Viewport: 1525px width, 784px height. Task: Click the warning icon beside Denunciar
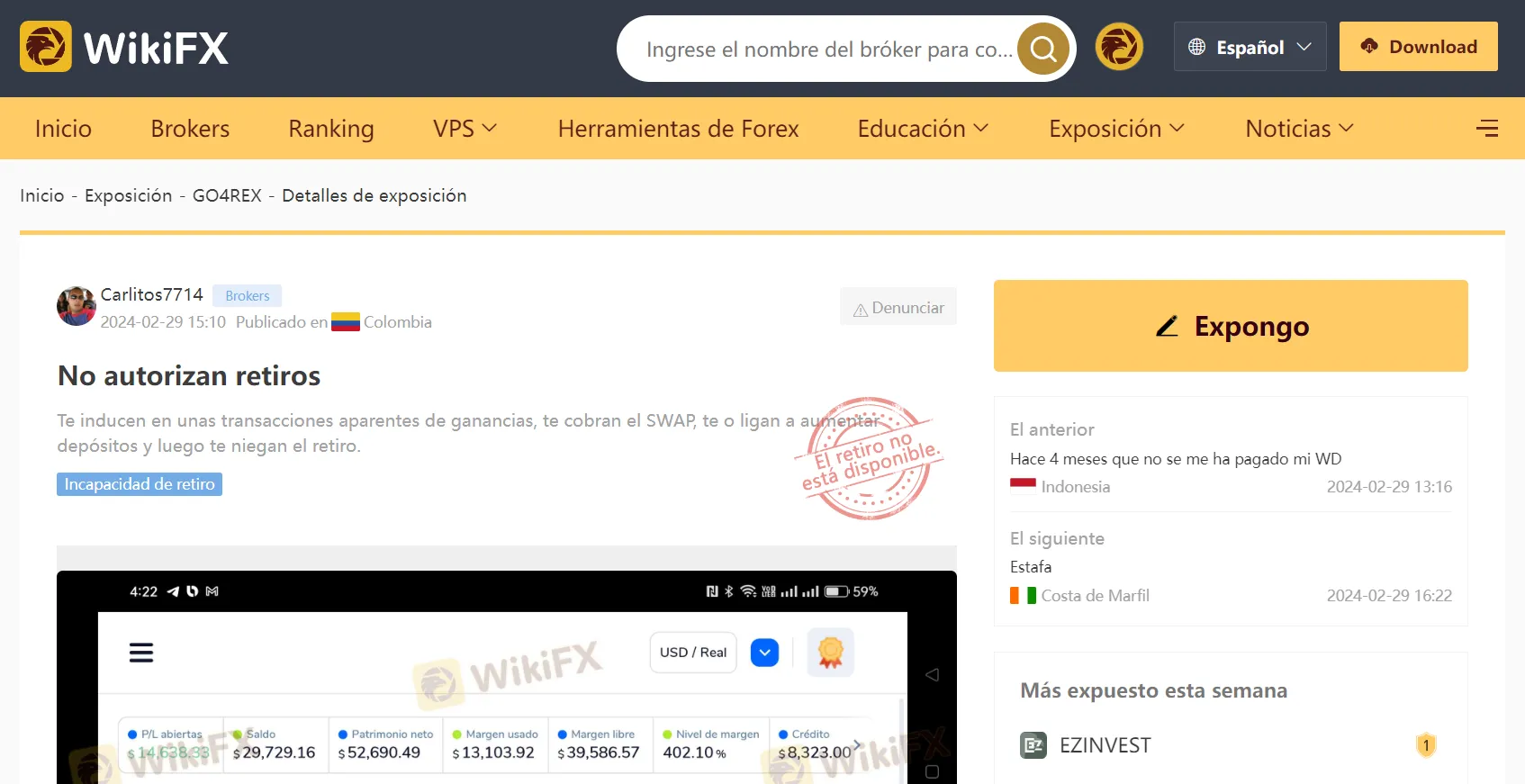(861, 310)
